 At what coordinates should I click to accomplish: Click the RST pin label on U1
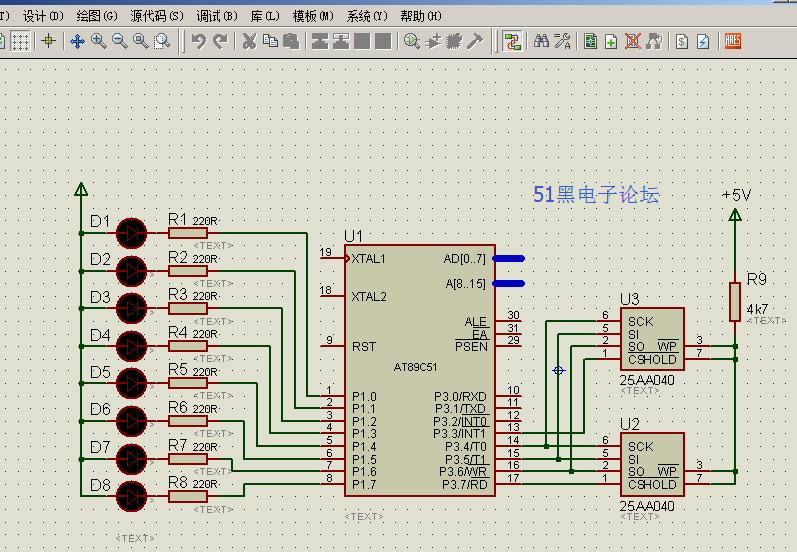coord(364,347)
